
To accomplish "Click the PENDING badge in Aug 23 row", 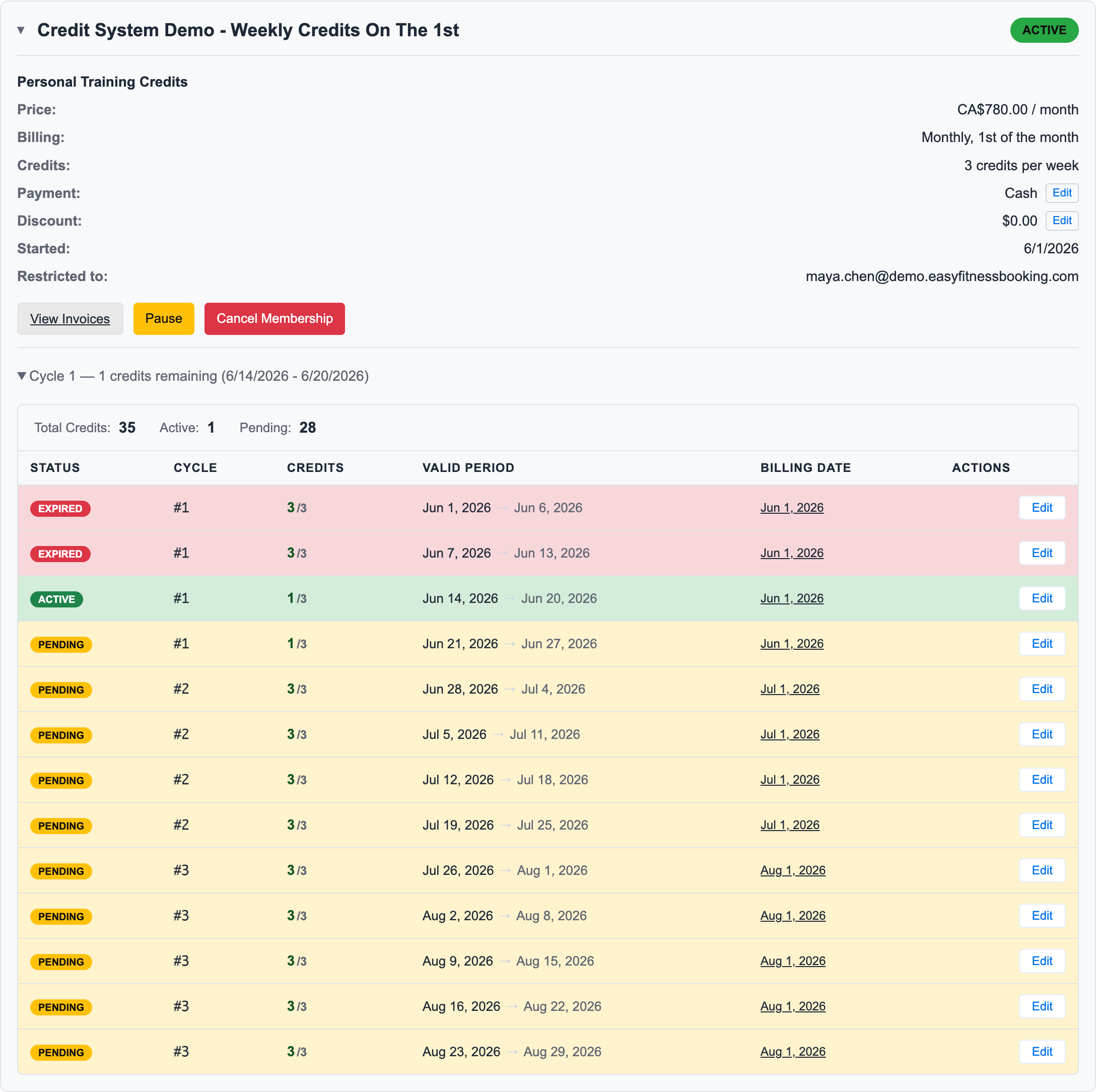I will [x=61, y=1053].
